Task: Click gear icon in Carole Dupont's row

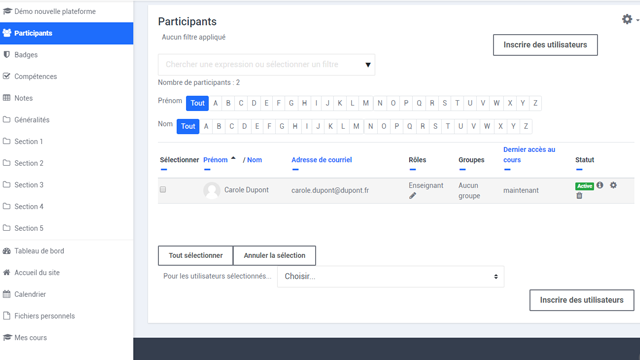Action: coord(613,185)
